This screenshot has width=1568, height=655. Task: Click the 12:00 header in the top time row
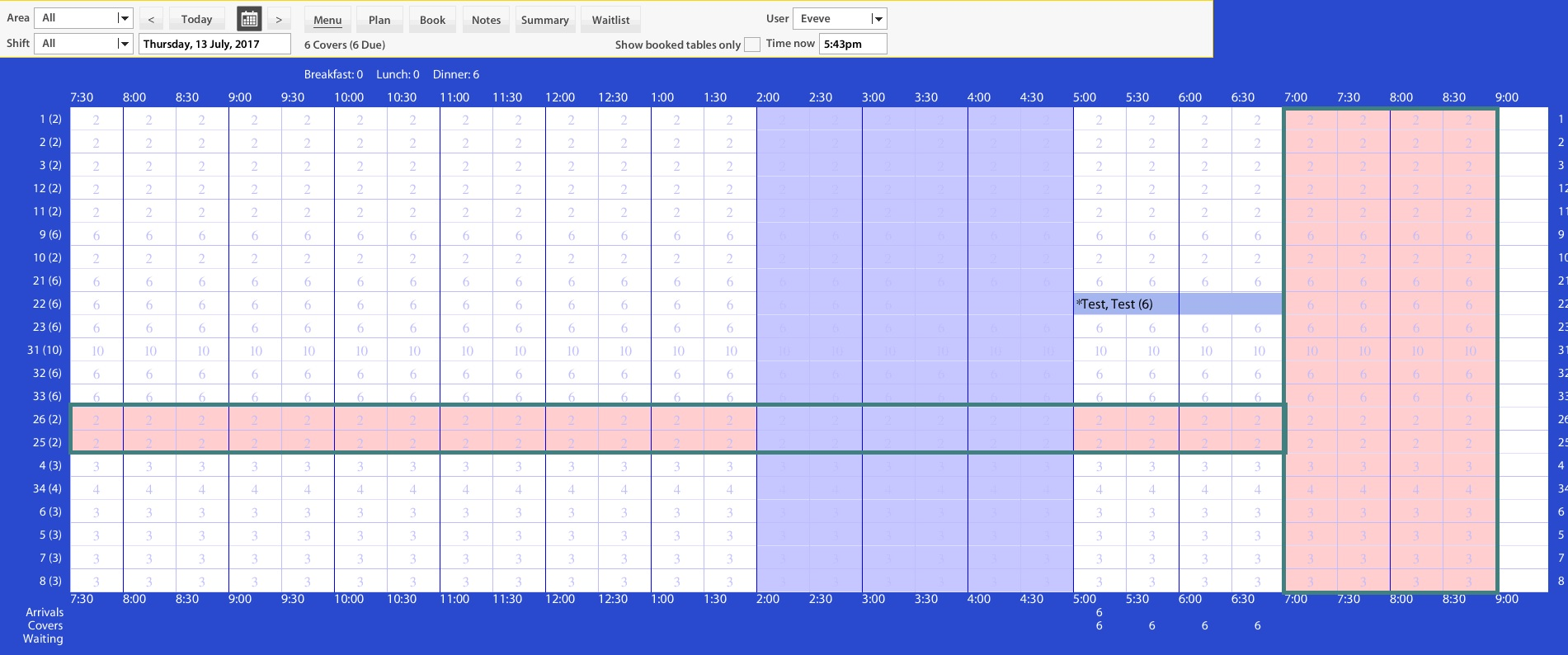(x=560, y=97)
